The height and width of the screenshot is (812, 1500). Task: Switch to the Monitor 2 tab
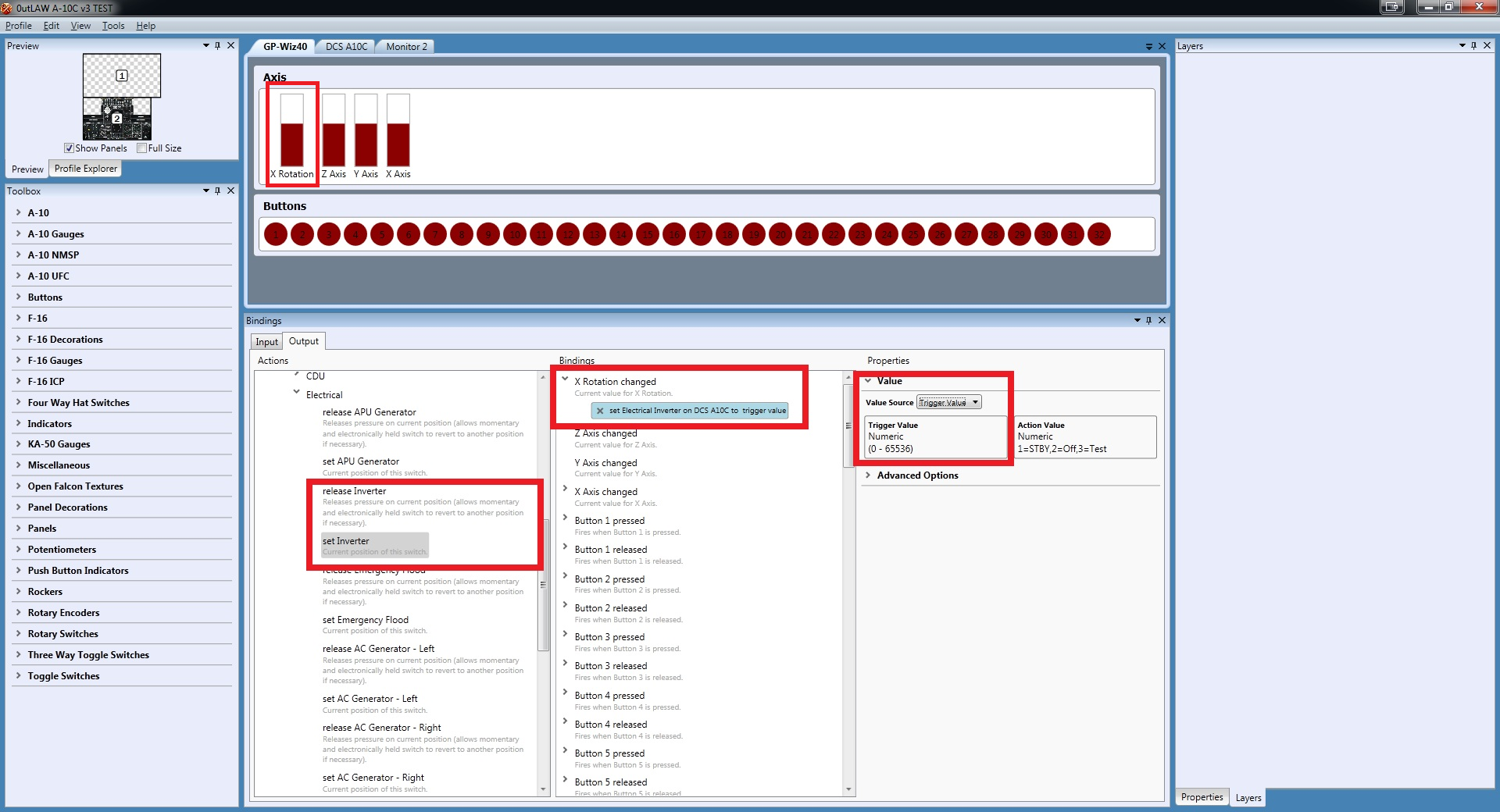[406, 47]
